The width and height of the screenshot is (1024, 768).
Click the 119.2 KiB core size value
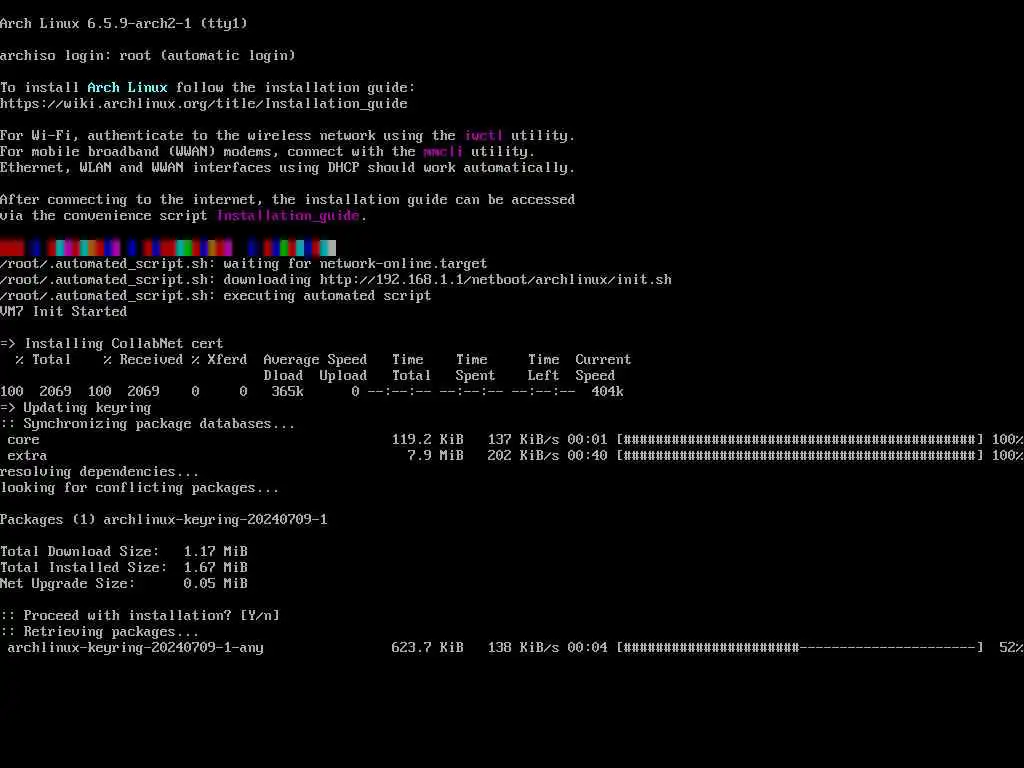tap(427, 440)
